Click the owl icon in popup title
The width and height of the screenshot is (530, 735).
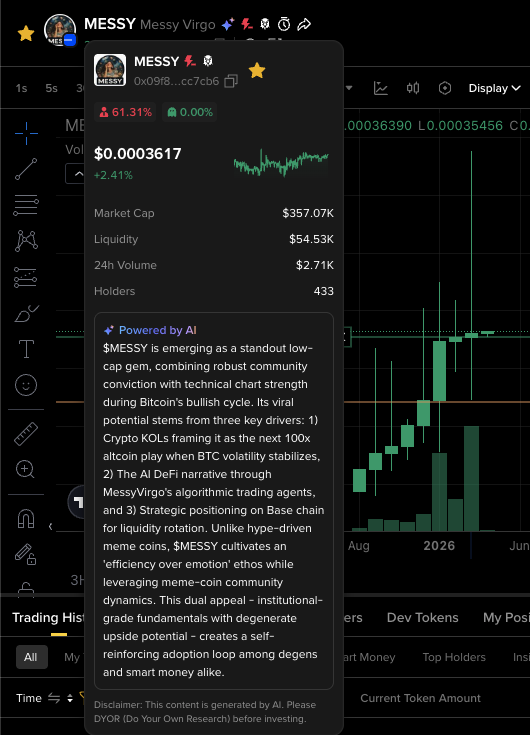pyautogui.click(x=208, y=61)
